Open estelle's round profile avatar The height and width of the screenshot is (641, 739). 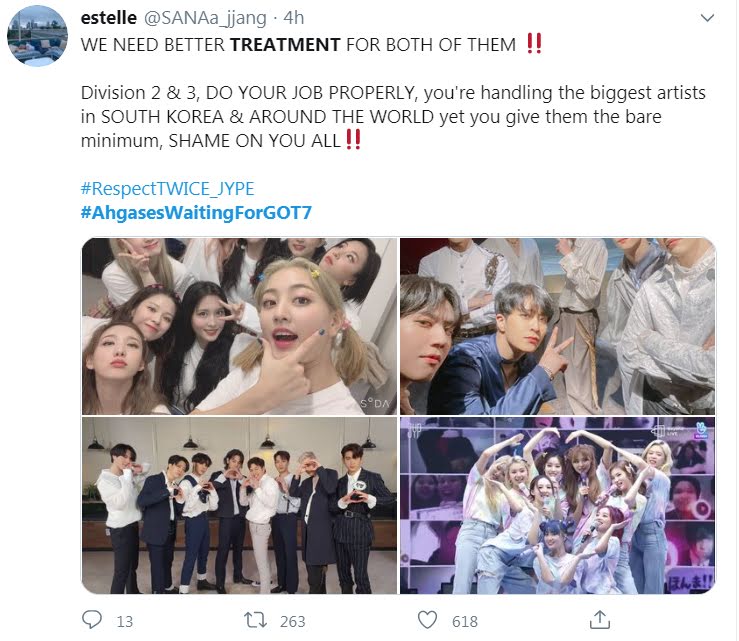pyautogui.click(x=37, y=36)
